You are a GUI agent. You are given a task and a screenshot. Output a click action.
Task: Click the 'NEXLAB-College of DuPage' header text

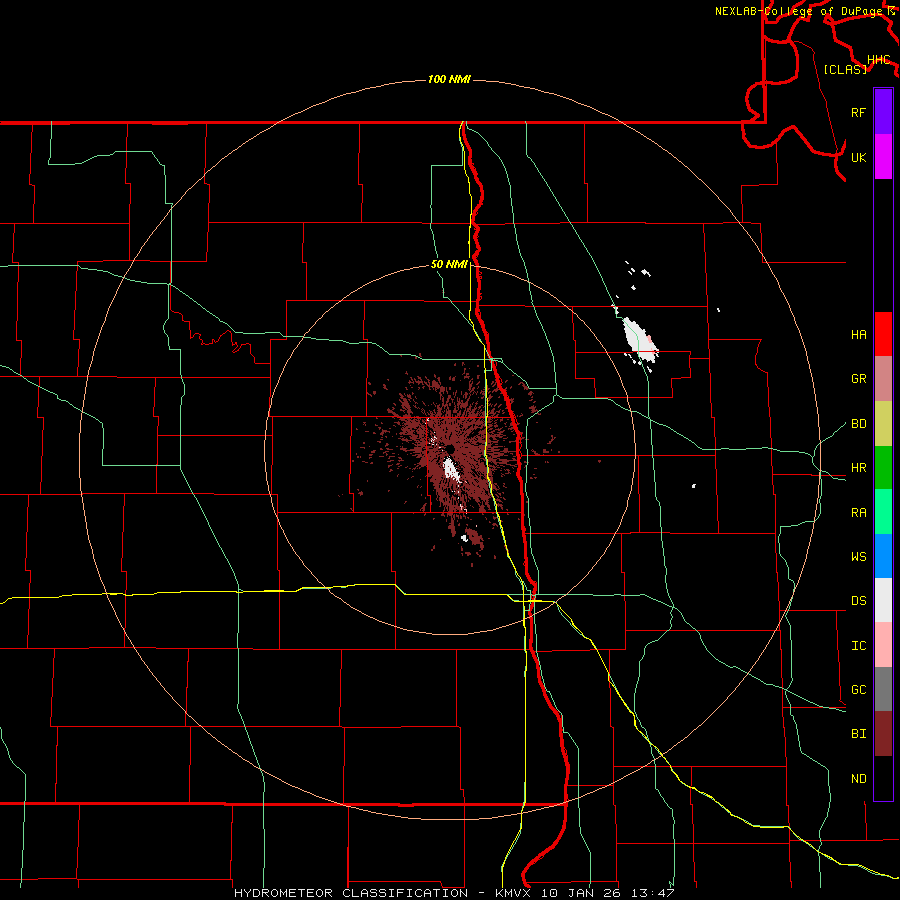pos(799,11)
